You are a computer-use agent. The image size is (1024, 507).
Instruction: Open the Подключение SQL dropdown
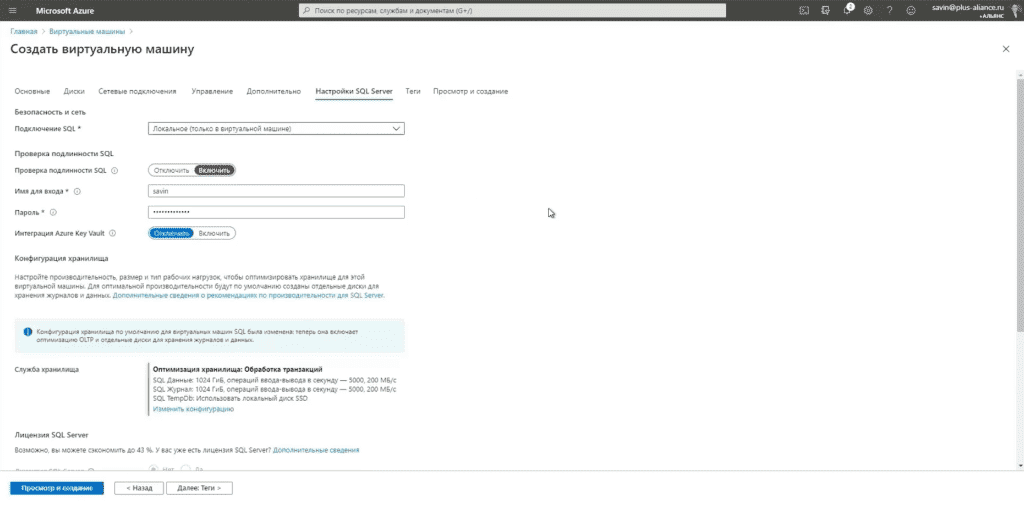click(276, 129)
